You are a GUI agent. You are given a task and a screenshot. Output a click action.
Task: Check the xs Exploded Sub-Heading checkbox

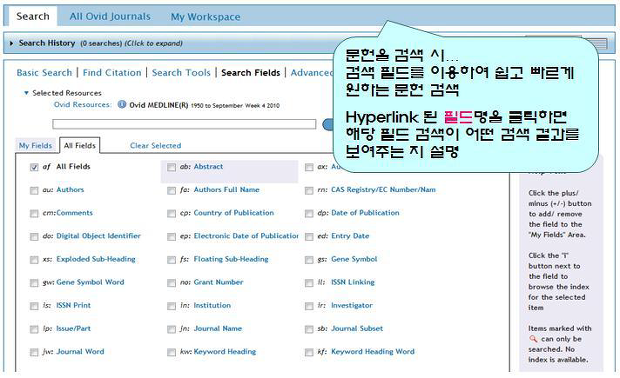34,260
